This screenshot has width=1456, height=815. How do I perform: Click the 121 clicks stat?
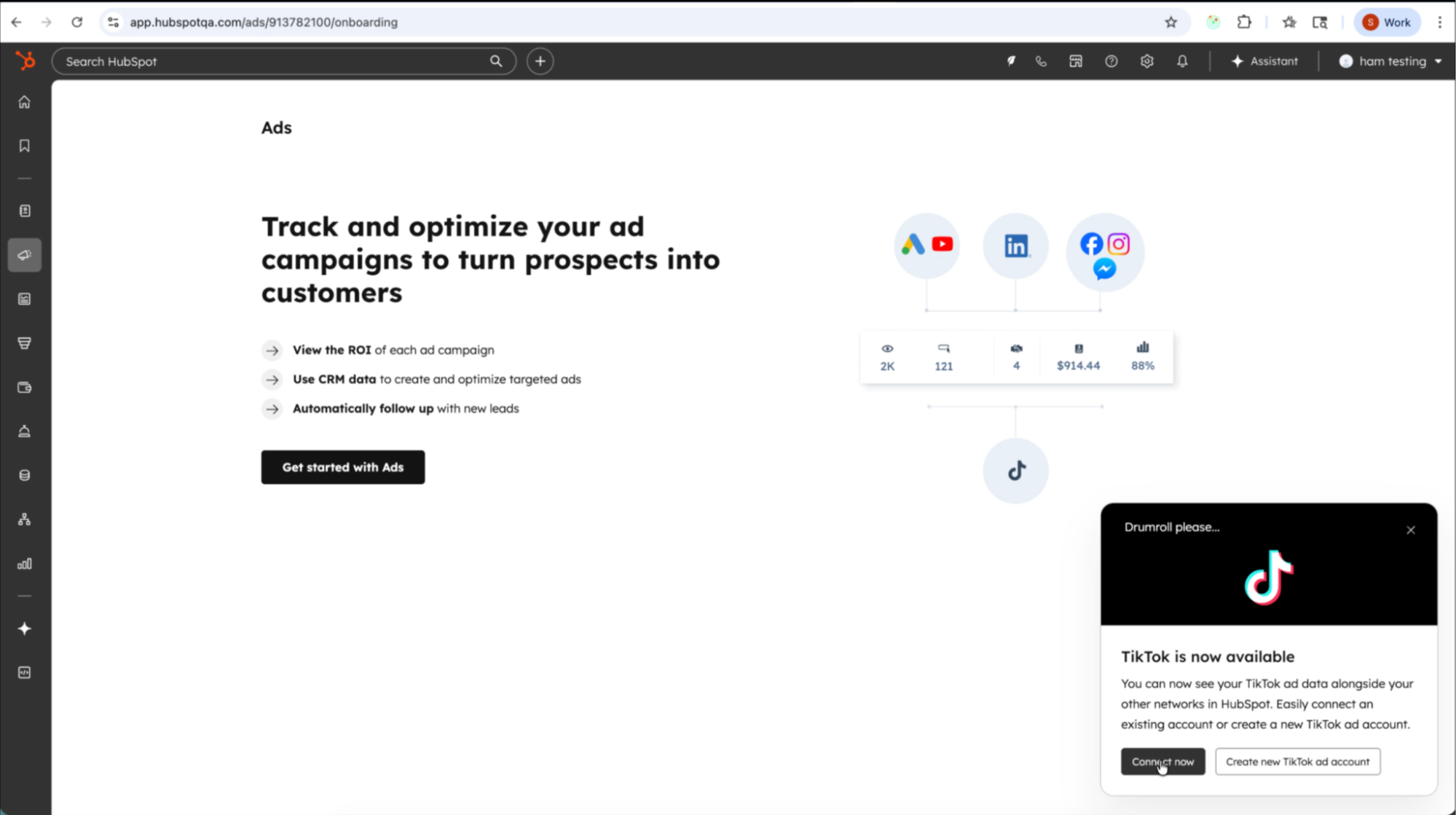coord(943,357)
